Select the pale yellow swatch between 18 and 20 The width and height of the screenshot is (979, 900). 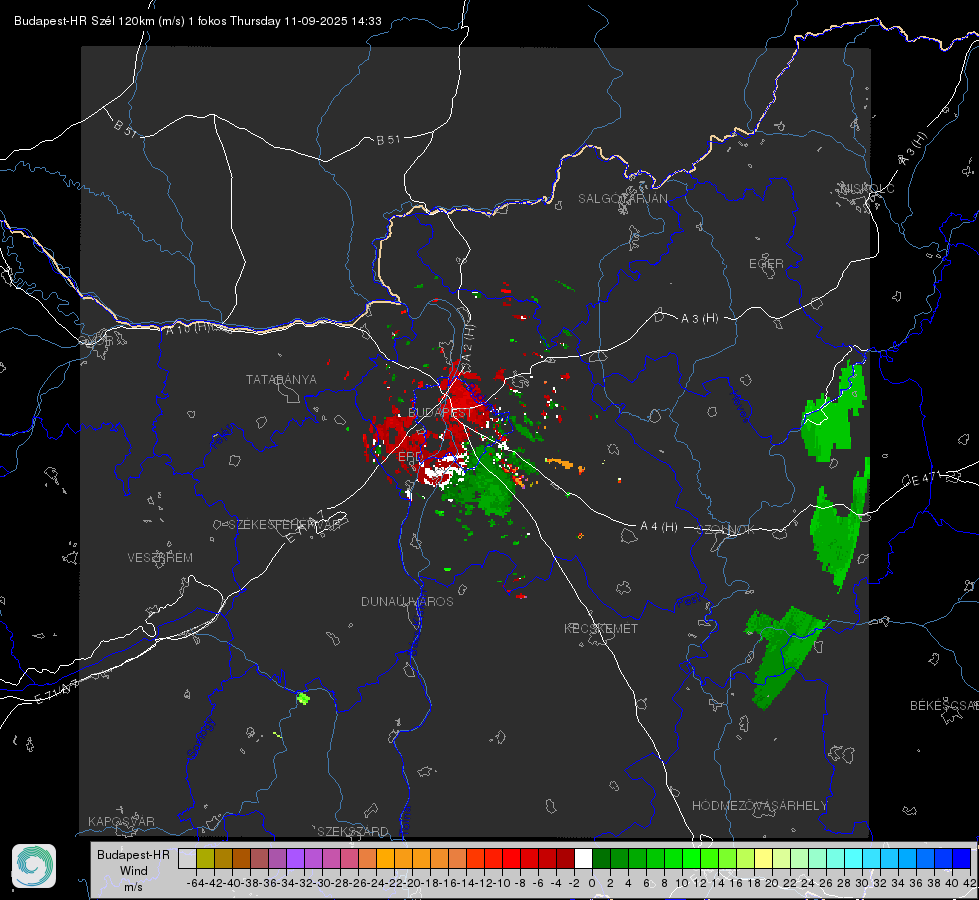click(x=763, y=858)
